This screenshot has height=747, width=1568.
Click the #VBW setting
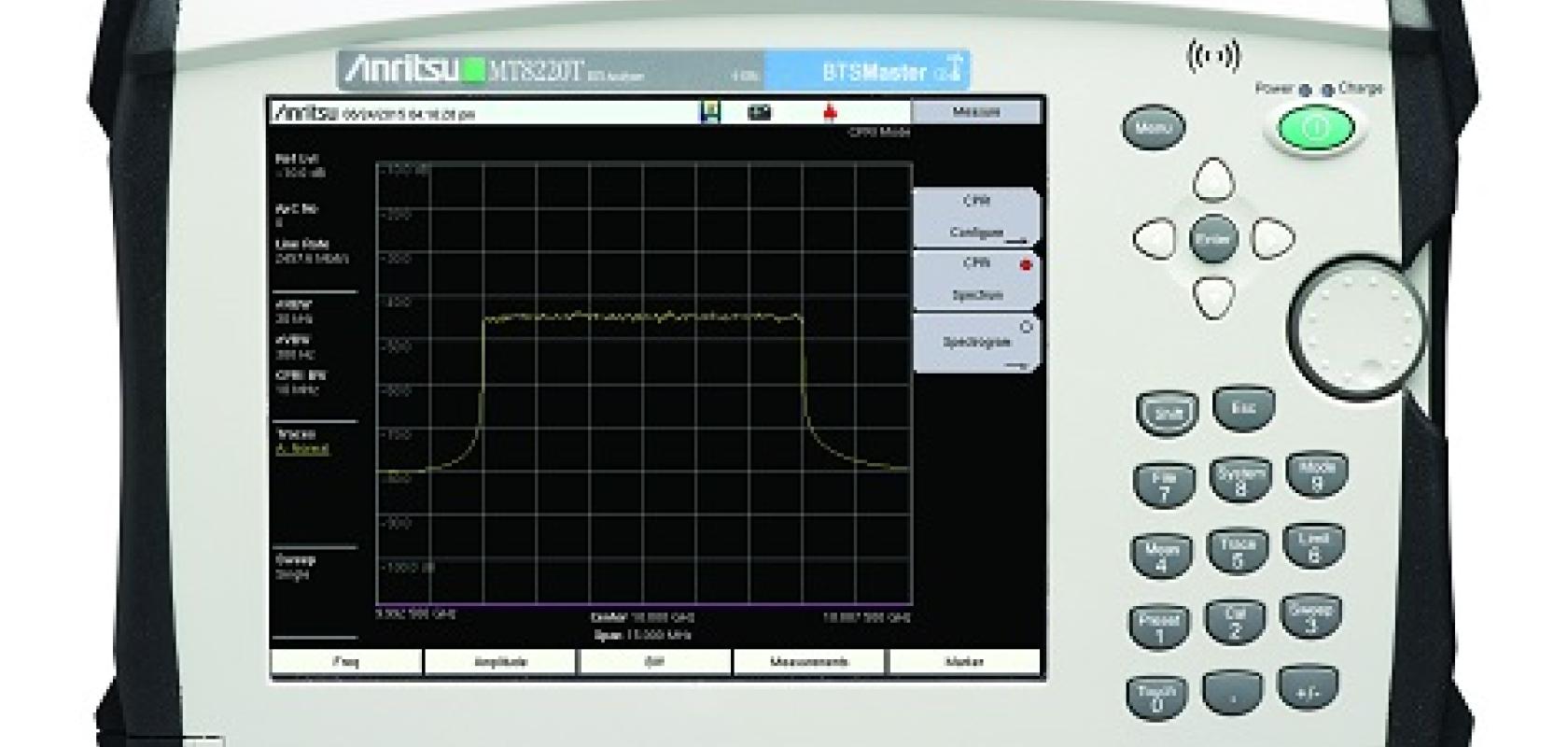(x=293, y=347)
